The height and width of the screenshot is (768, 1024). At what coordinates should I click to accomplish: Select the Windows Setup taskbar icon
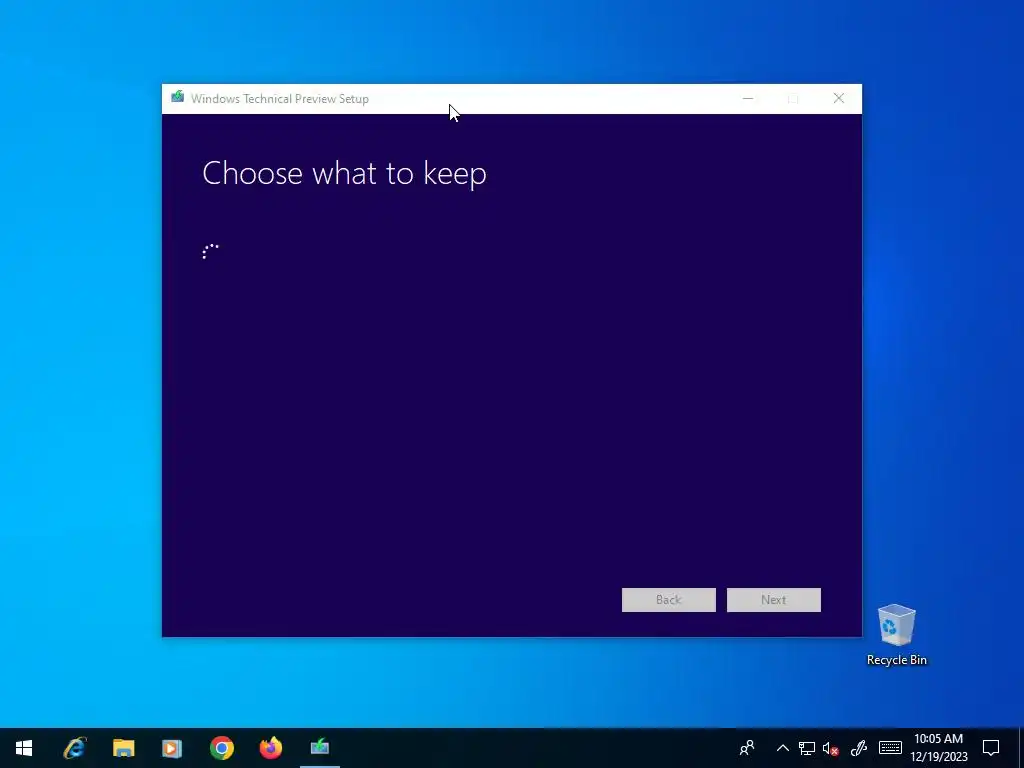(x=319, y=748)
